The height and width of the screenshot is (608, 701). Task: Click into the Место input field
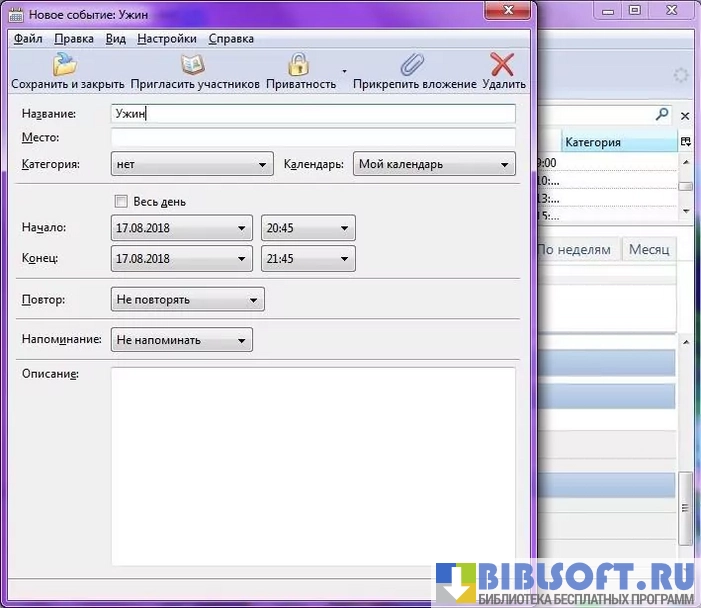coord(313,137)
